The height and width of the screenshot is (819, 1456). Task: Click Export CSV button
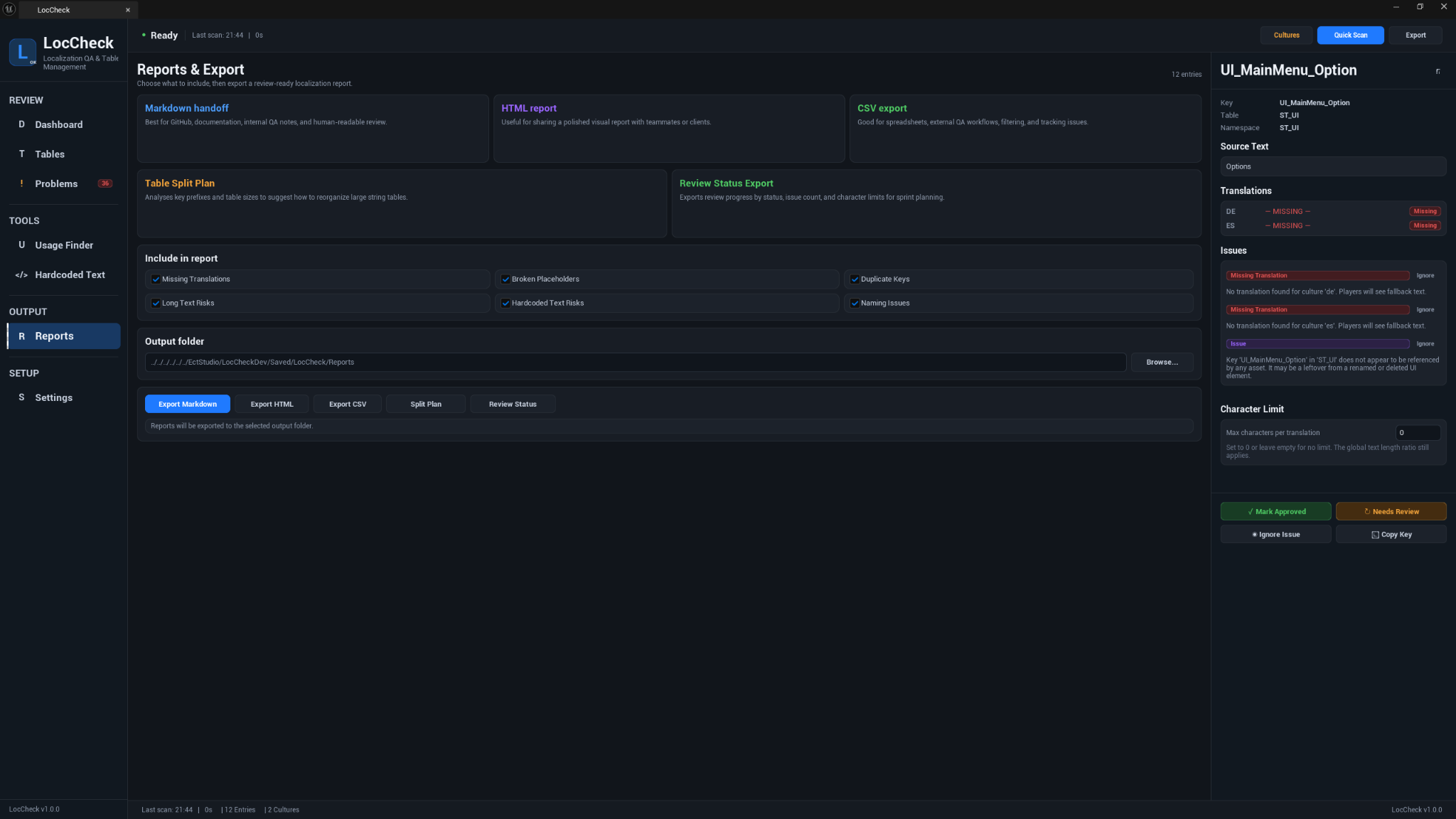point(348,404)
